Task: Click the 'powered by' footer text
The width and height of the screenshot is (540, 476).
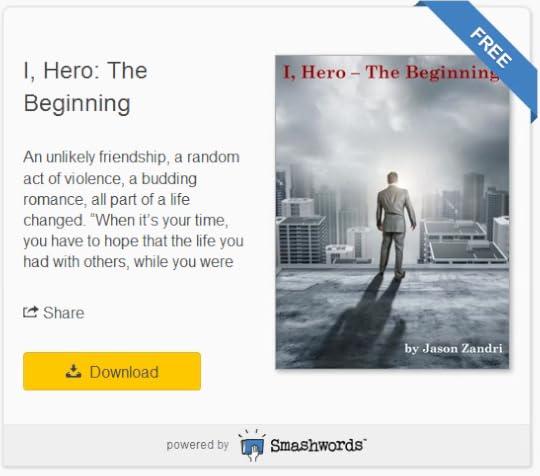Action: pos(198,445)
